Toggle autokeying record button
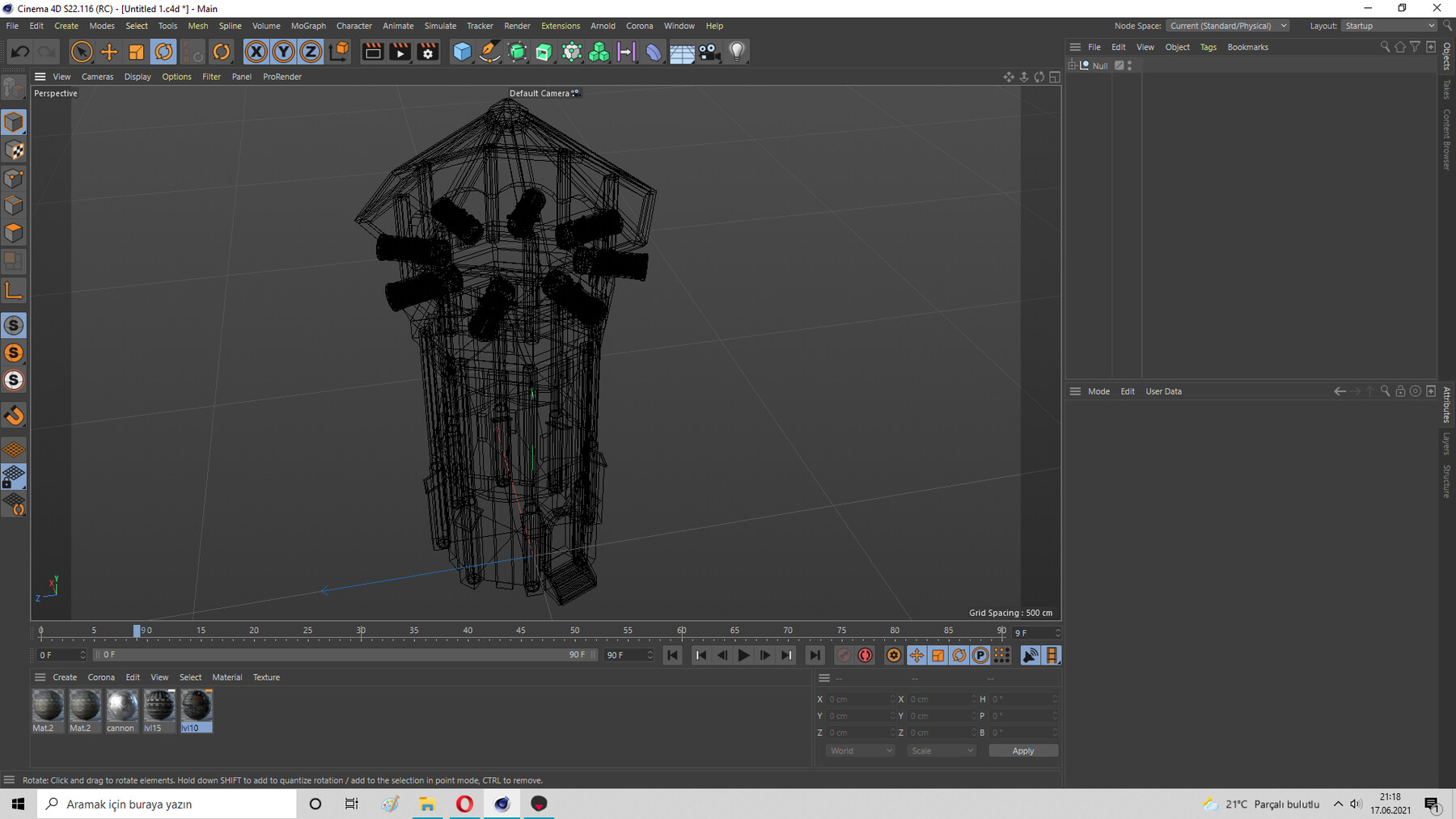The width and height of the screenshot is (1456, 819). 865,655
